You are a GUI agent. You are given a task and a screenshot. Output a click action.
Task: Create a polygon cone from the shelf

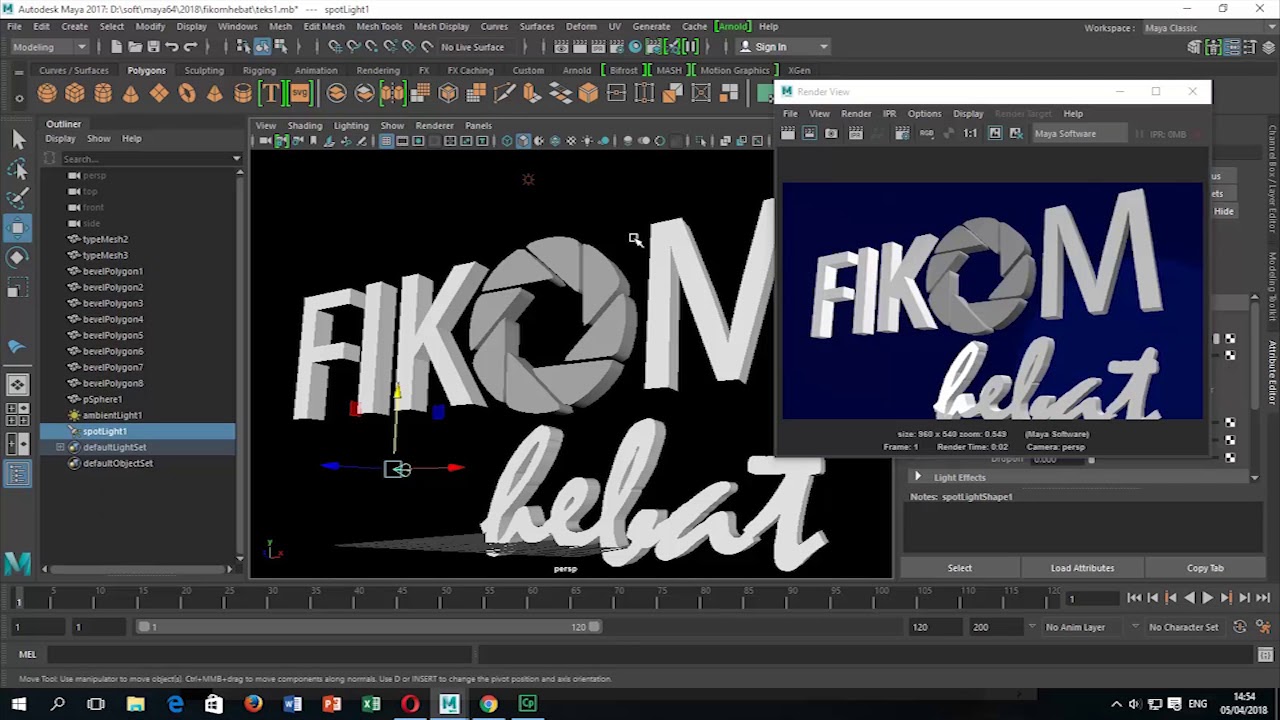point(131,93)
